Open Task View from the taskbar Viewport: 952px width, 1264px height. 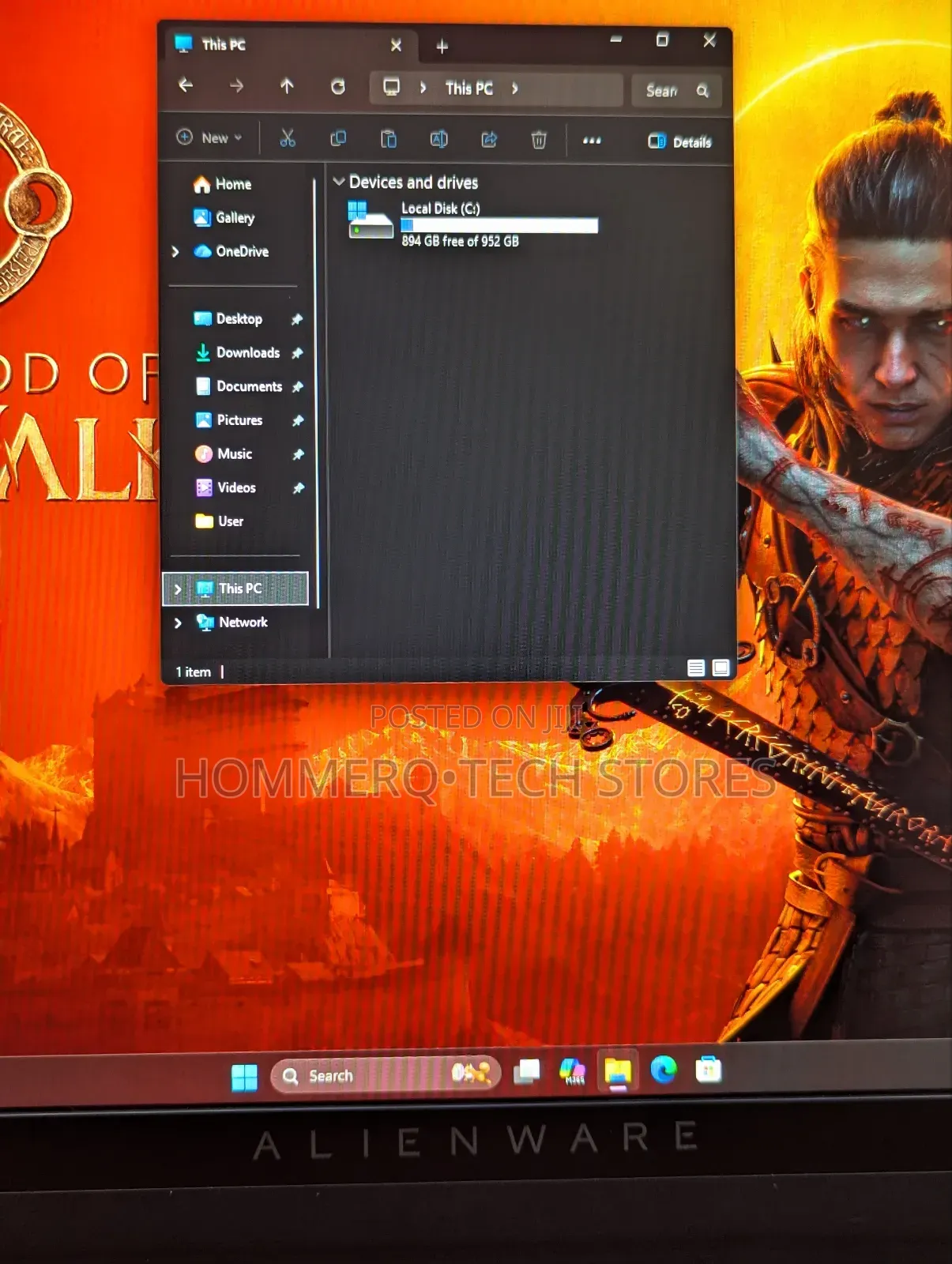(x=527, y=1073)
